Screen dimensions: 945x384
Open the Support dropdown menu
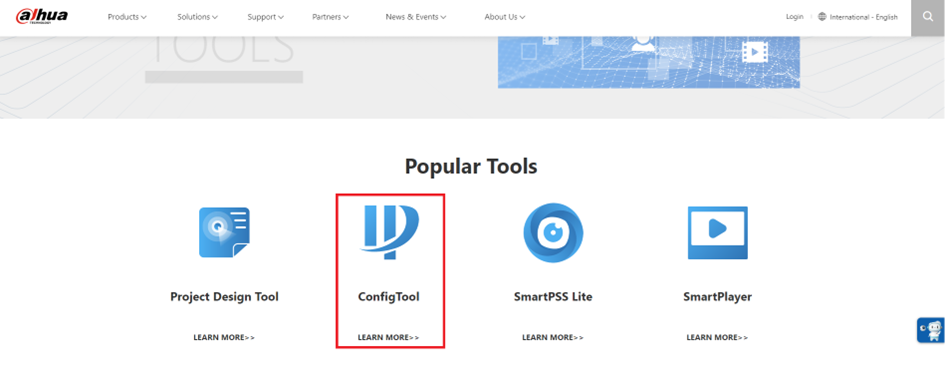(x=266, y=17)
